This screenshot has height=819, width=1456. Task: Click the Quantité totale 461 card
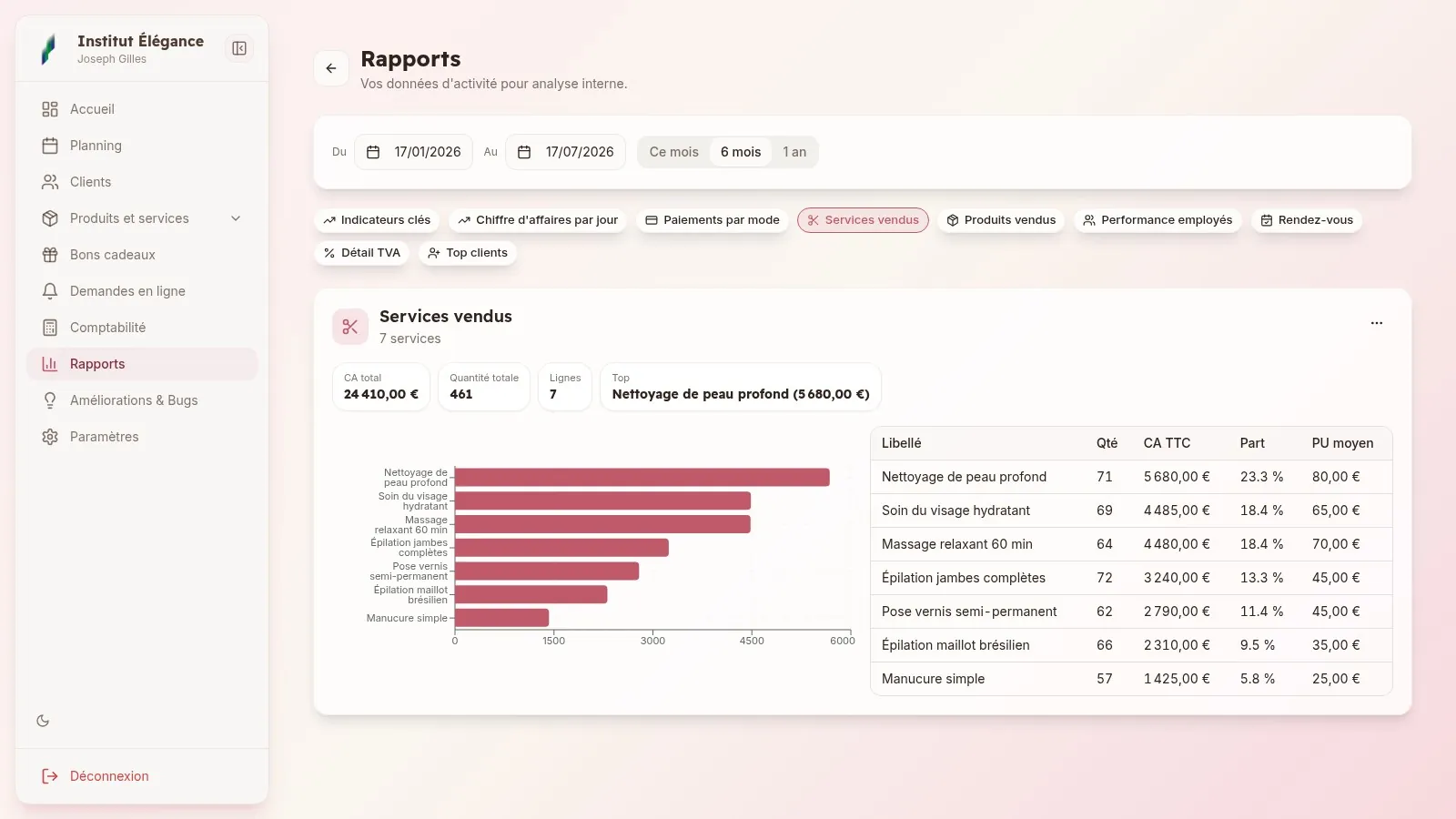click(x=484, y=387)
